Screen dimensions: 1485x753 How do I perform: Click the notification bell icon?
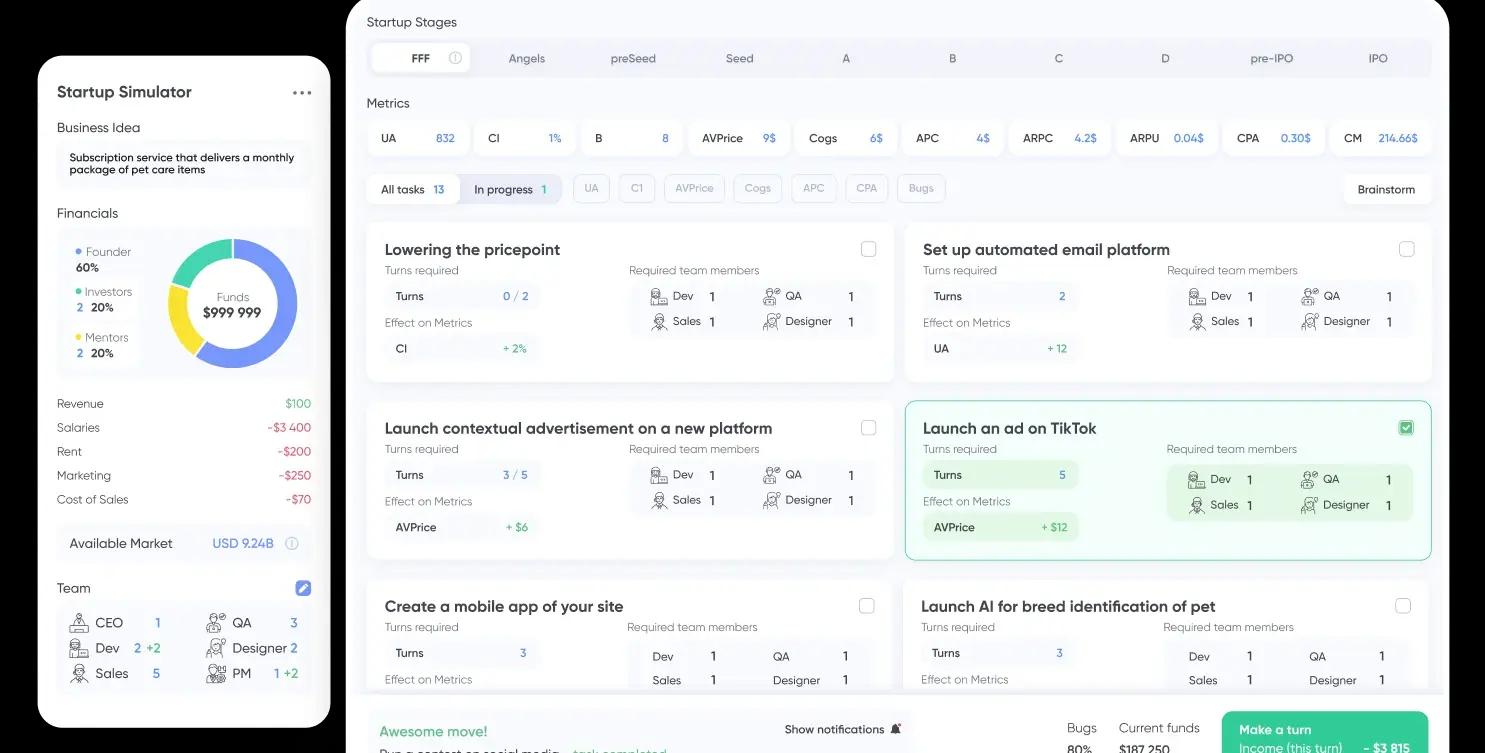[896, 729]
